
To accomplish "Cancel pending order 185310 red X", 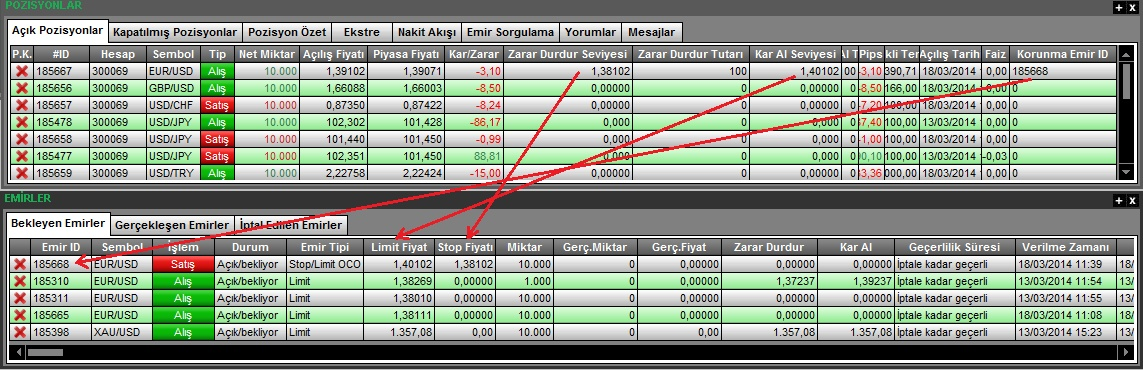I will pyautogui.click(x=20, y=281).
